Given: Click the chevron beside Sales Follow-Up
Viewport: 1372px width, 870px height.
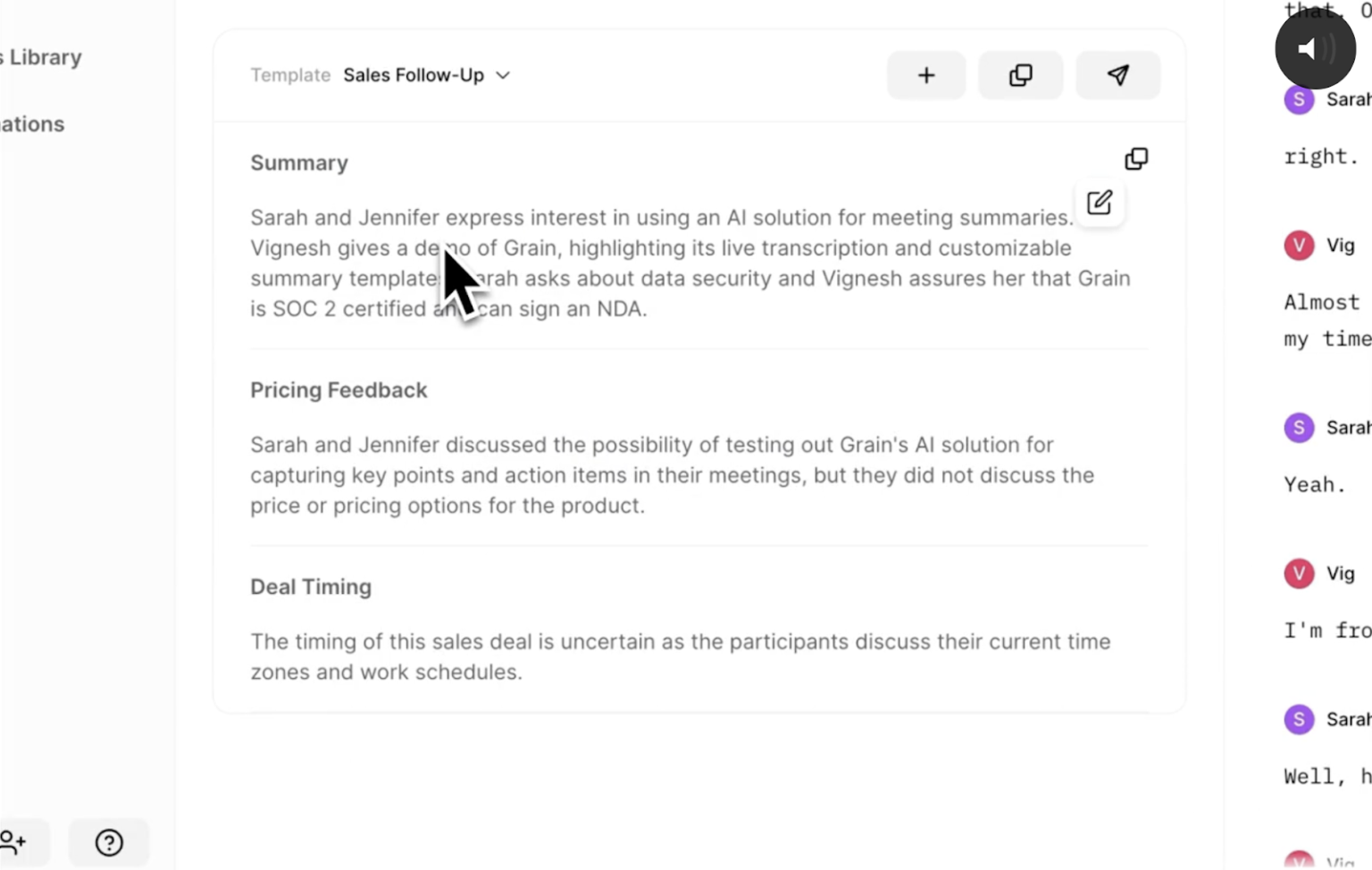Looking at the screenshot, I should coord(503,75).
